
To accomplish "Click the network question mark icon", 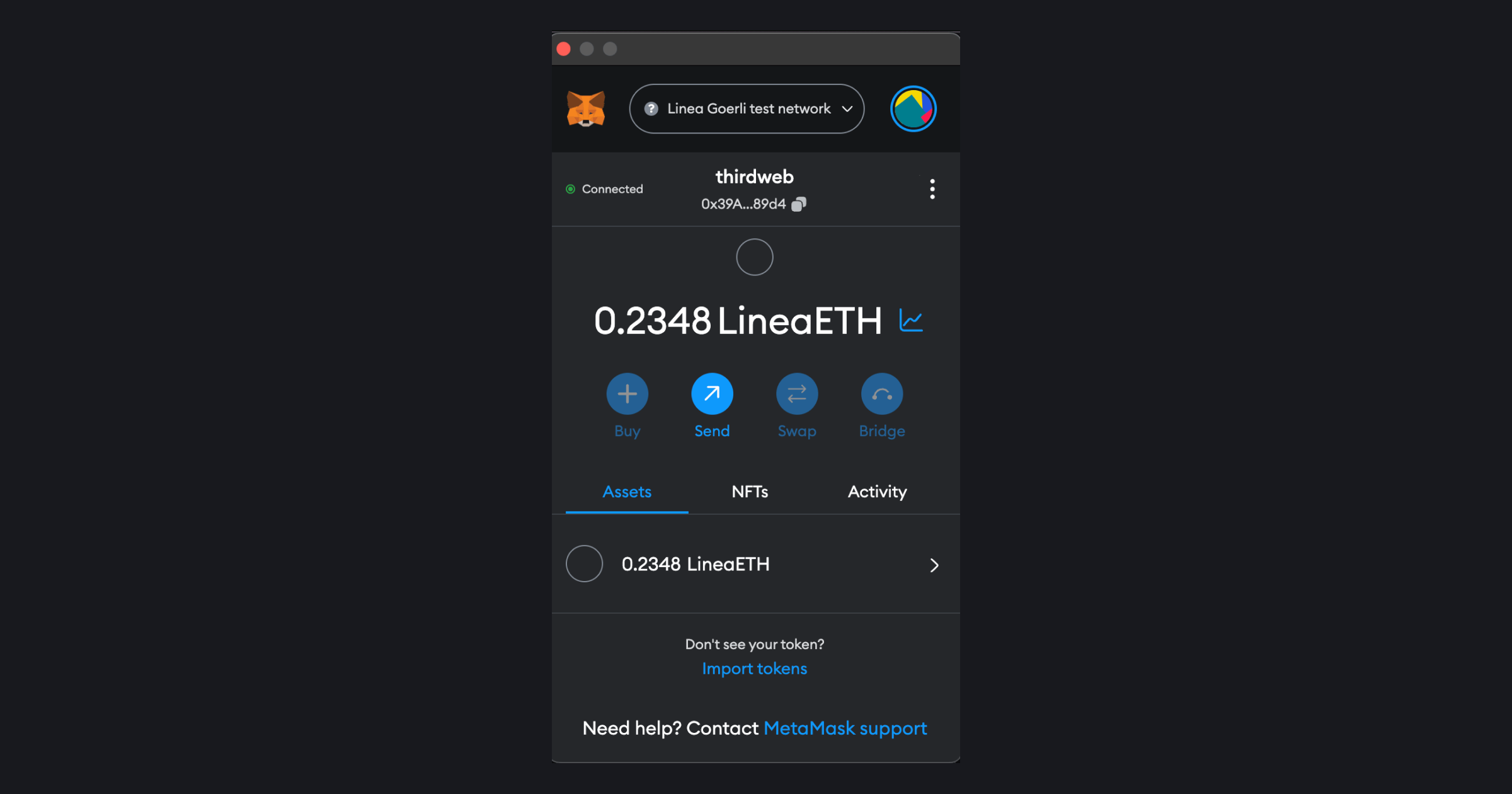I will [651, 108].
